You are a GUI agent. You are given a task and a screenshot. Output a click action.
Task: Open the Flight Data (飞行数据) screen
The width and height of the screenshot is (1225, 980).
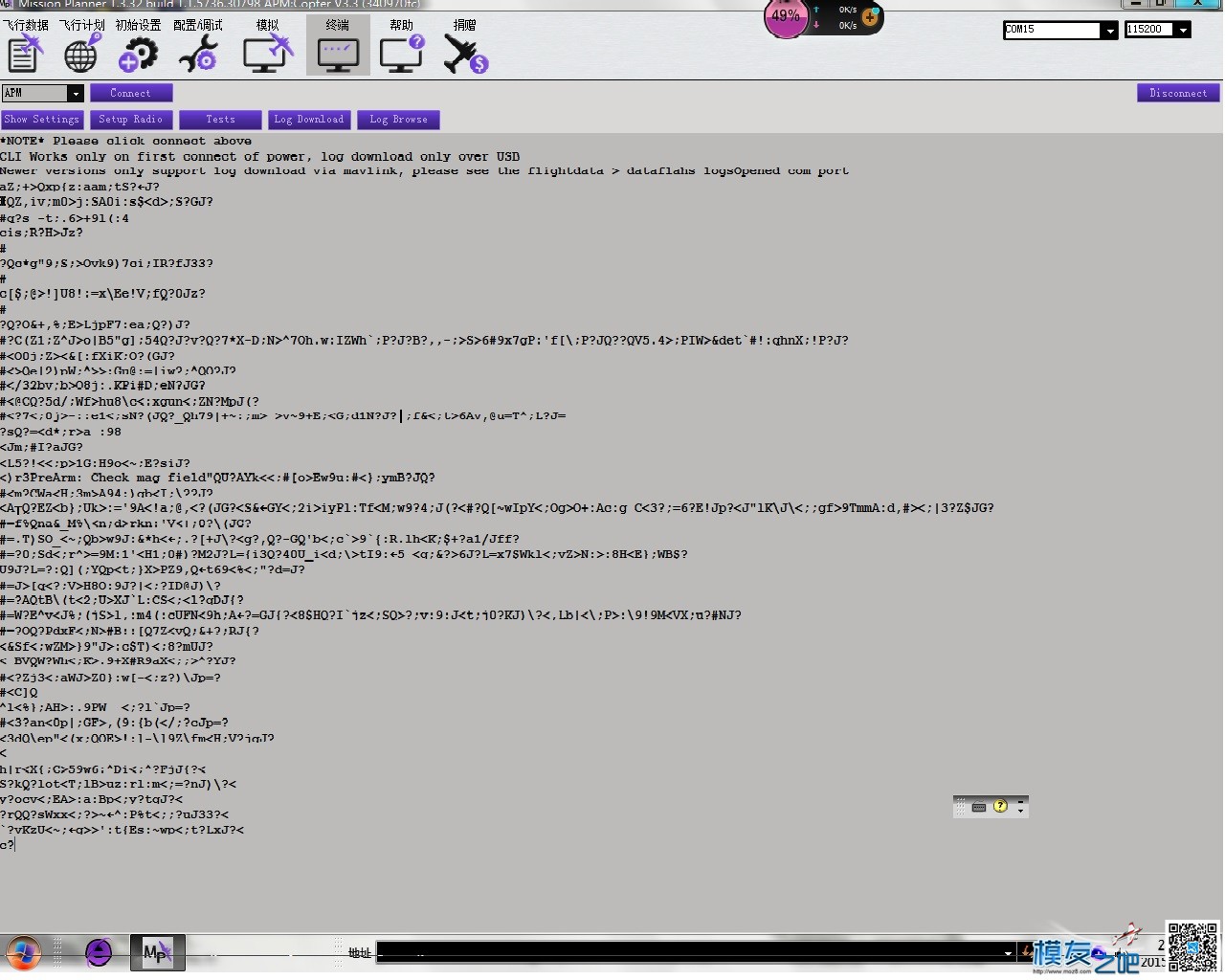pos(25,46)
